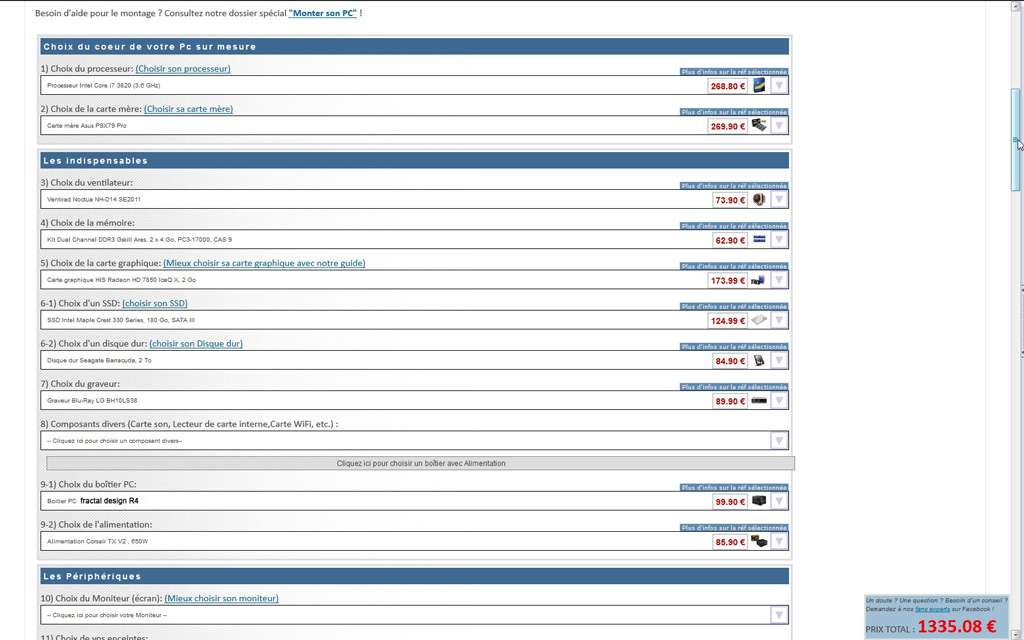Open the "Monter son PC" guide link

pyautogui.click(x=323, y=13)
